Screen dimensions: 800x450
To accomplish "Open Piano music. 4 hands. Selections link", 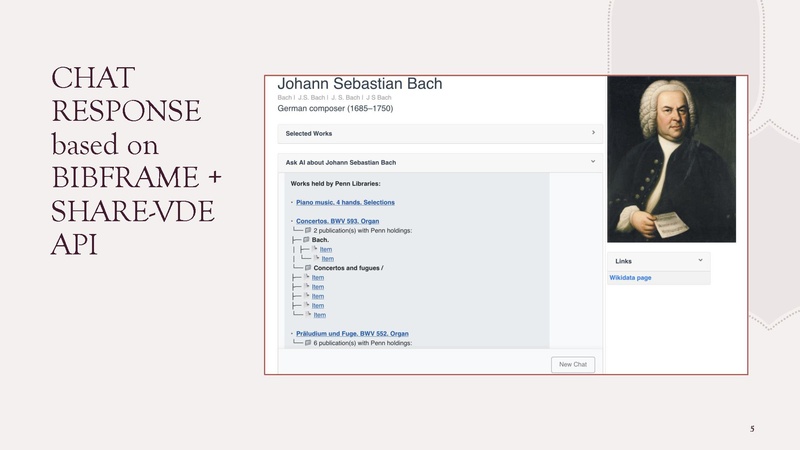I will click(x=345, y=203).
